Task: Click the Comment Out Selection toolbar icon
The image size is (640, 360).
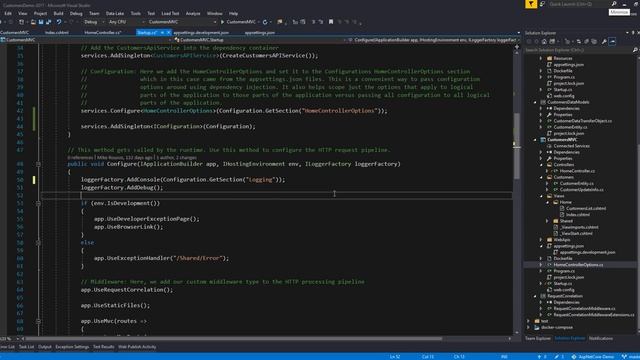Action: (313, 22)
